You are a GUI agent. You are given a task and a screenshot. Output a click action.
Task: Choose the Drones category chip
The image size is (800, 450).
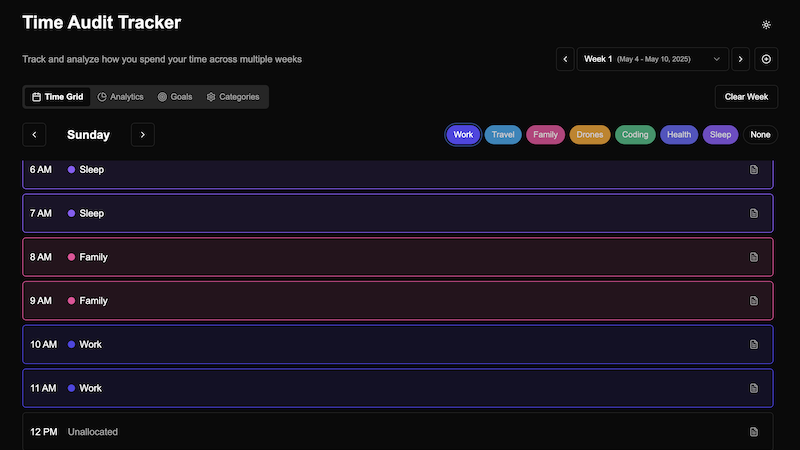(x=590, y=135)
